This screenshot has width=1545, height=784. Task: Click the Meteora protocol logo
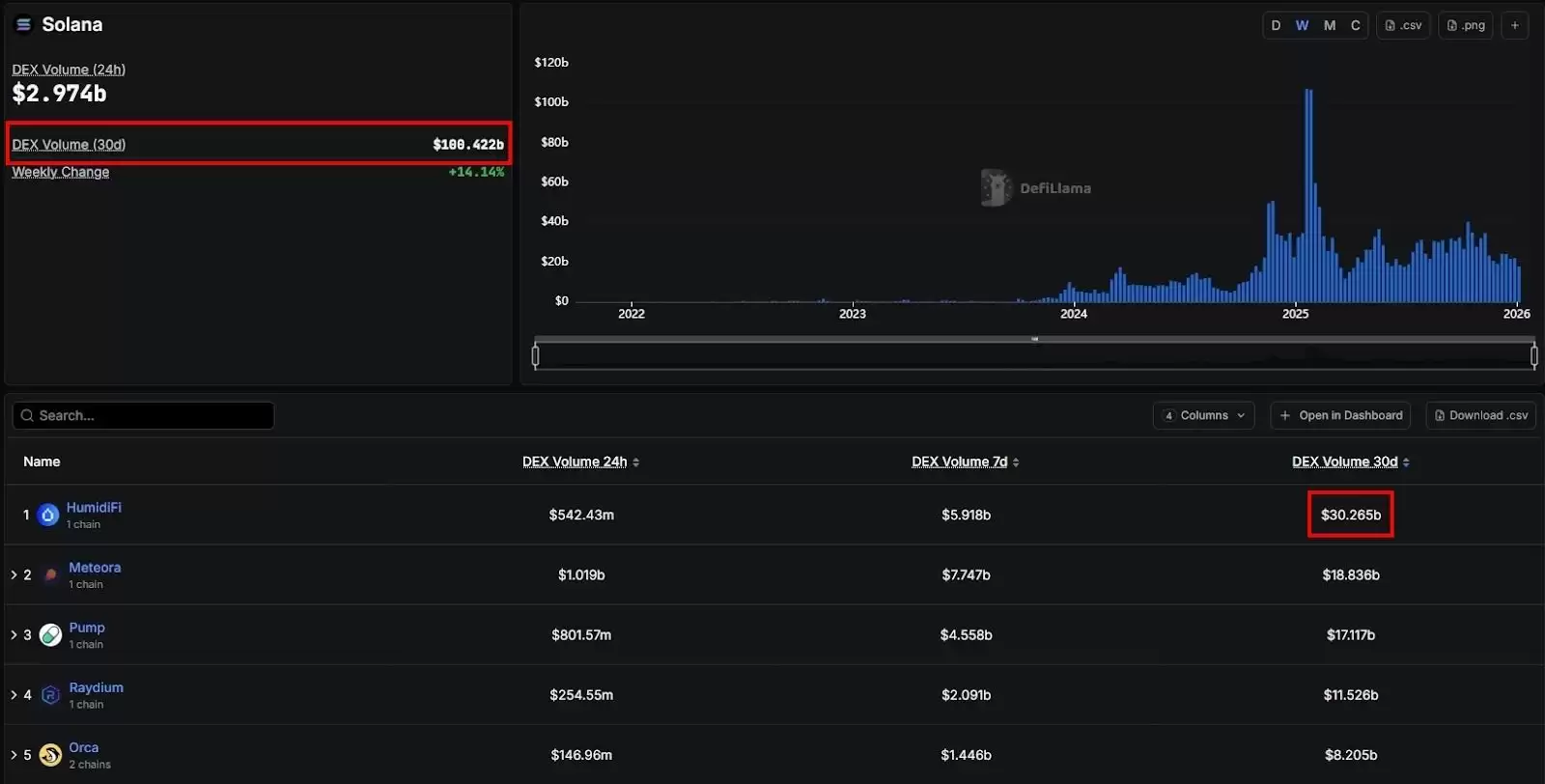(50, 575)
